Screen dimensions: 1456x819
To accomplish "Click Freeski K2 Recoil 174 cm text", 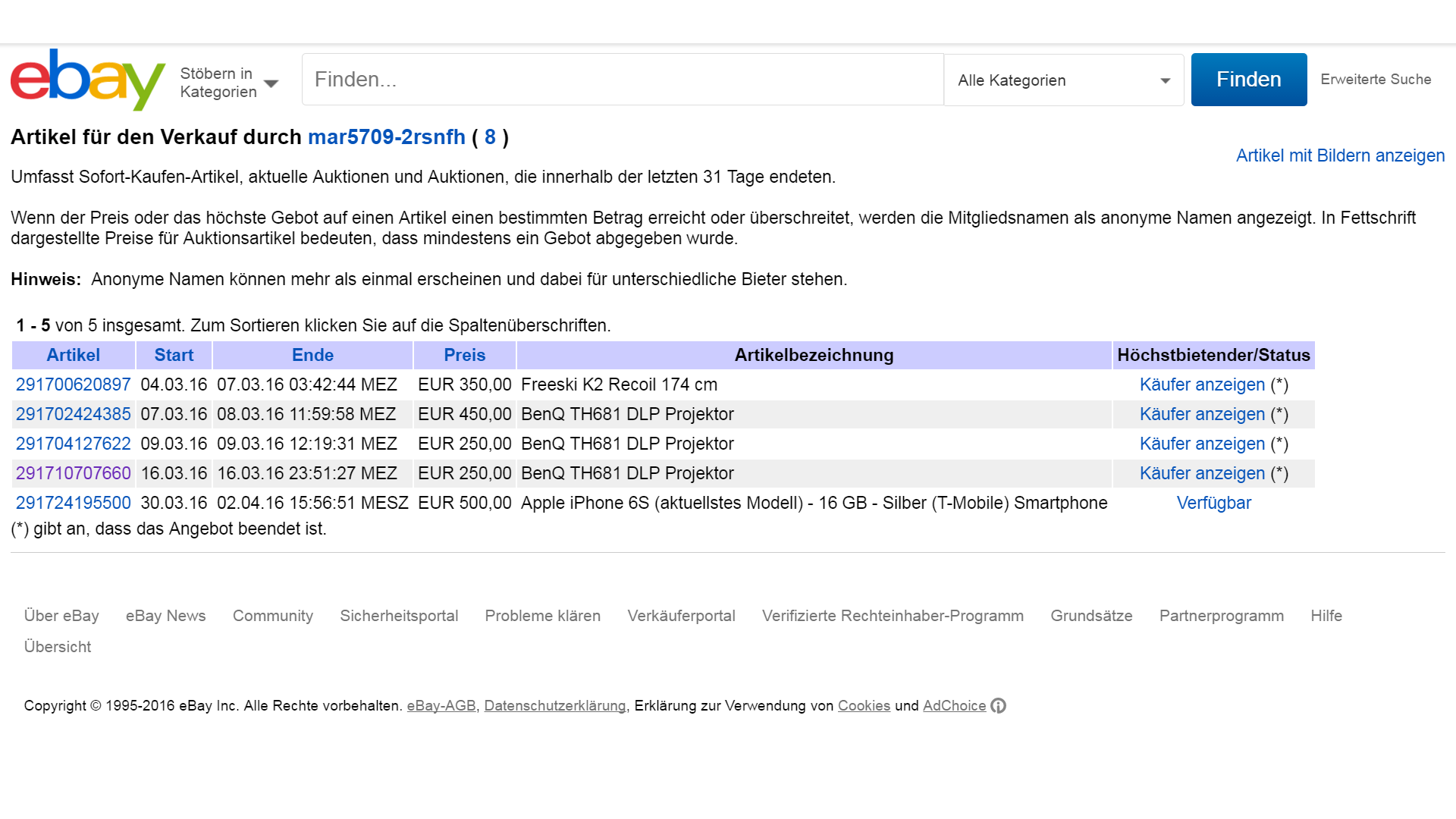I will [x=619, y=384].
